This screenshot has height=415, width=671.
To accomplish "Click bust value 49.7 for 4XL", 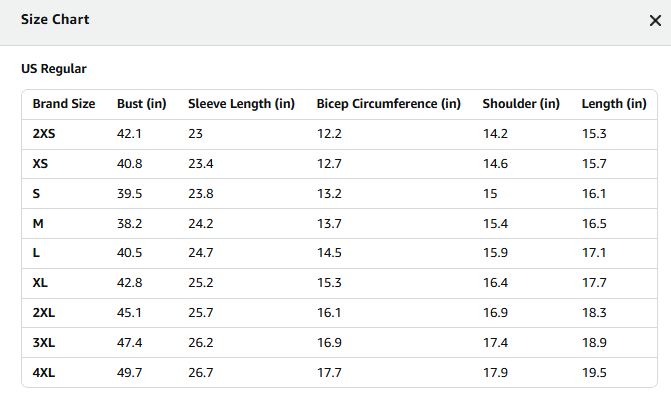I will (130, 373).
